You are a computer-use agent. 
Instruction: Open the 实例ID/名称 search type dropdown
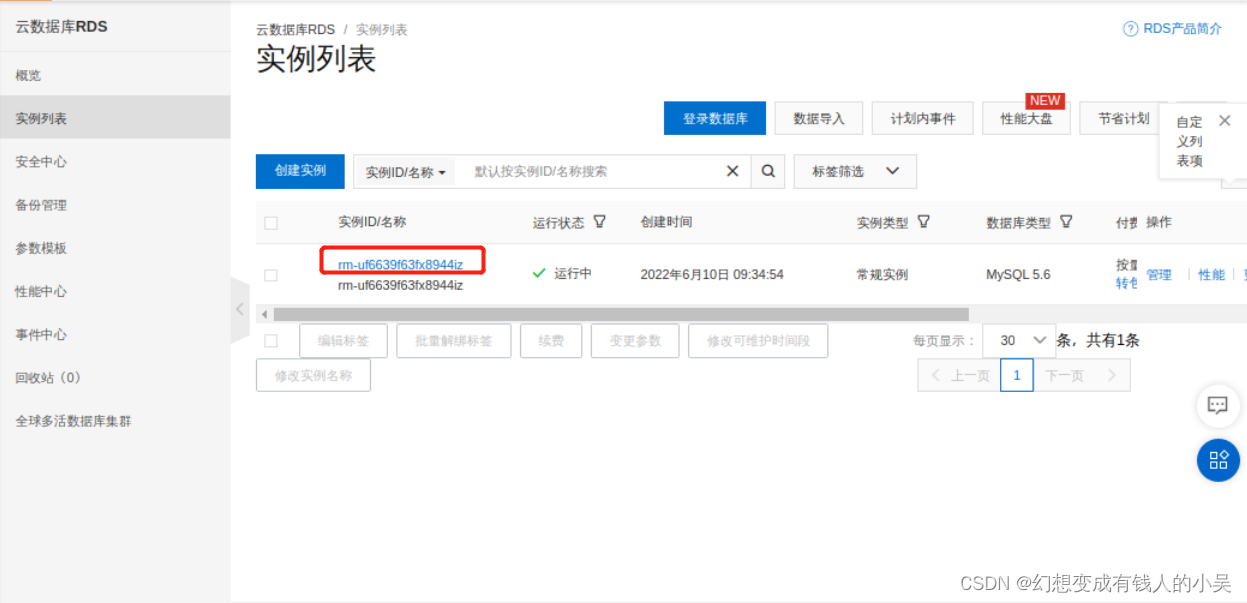404,171
